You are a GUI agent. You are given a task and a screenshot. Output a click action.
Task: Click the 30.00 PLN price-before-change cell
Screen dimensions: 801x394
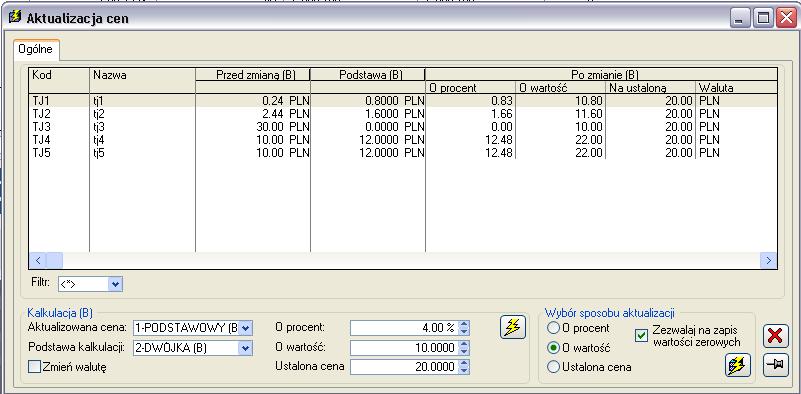(253, 126)
